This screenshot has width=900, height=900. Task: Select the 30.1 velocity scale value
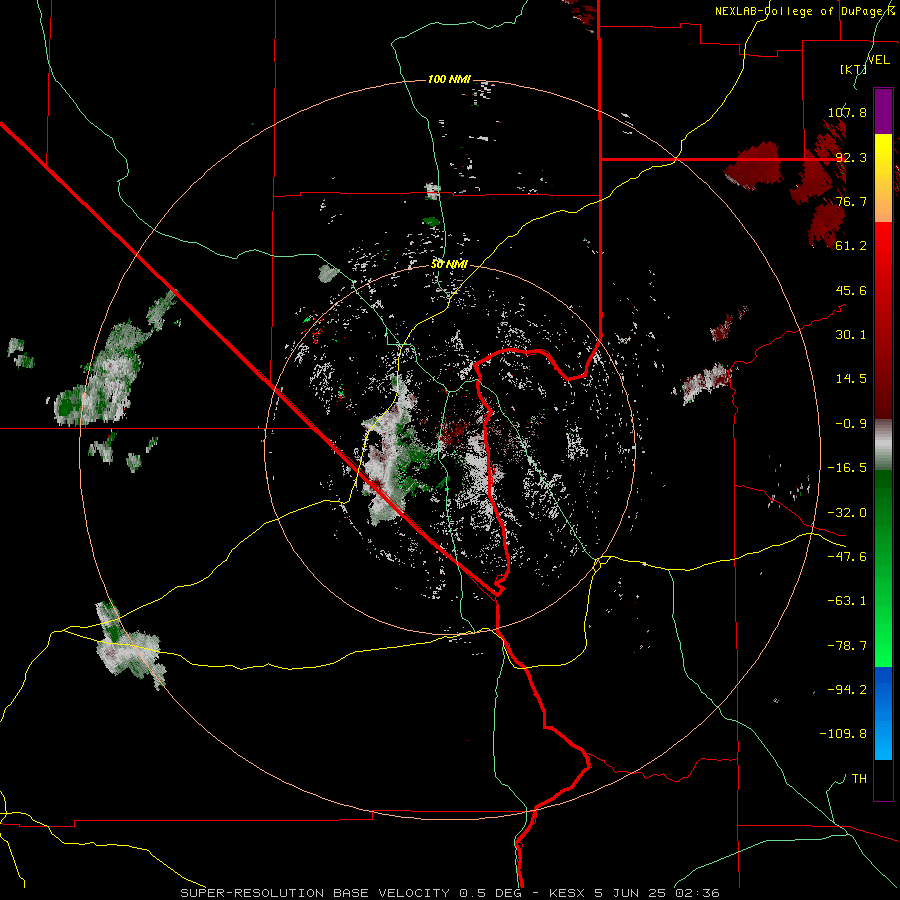pyautogui.click(x=851, y=335)
